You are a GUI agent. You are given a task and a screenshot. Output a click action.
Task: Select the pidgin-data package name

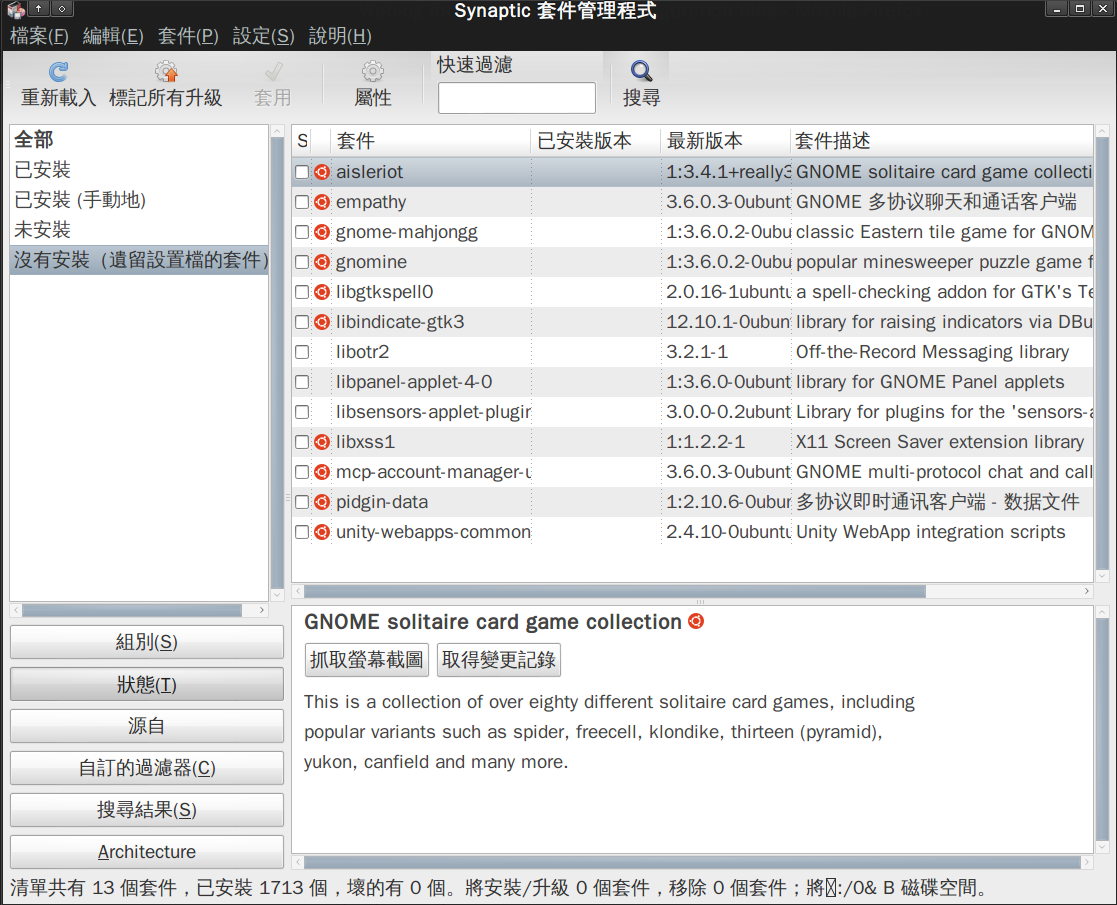coord(382,502)
